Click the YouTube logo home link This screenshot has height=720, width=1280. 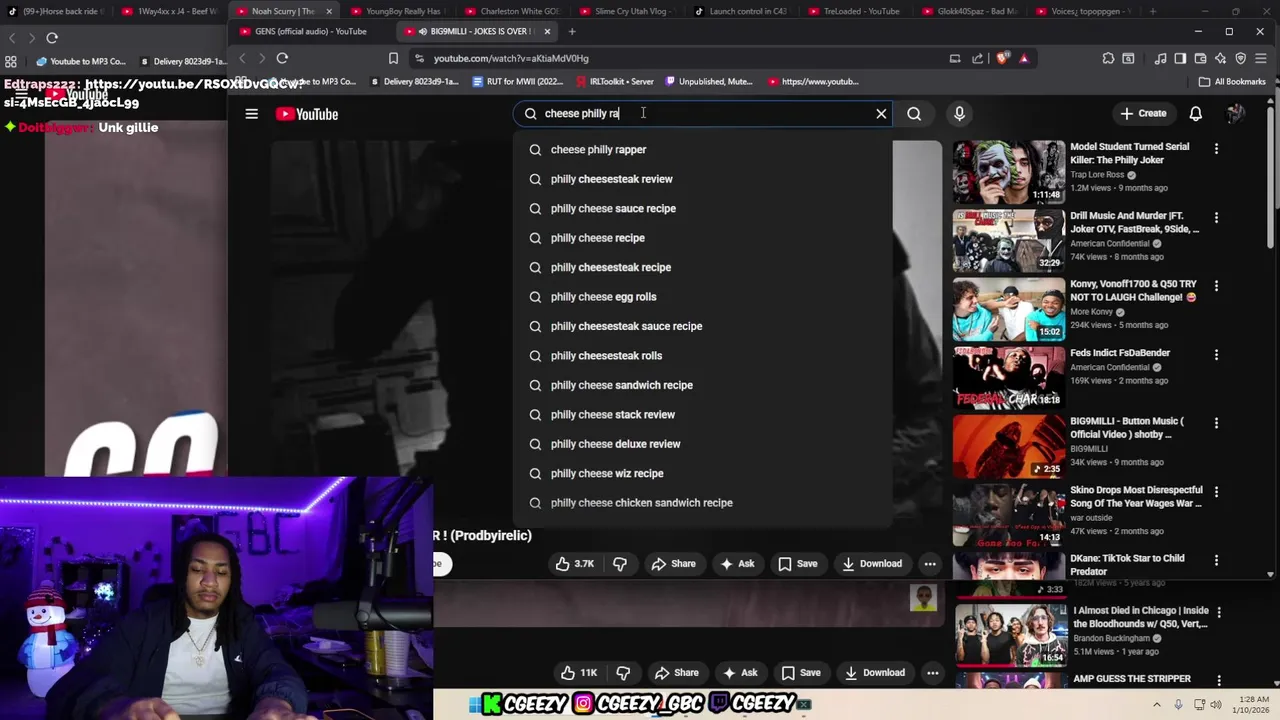[x=308, y=114]
